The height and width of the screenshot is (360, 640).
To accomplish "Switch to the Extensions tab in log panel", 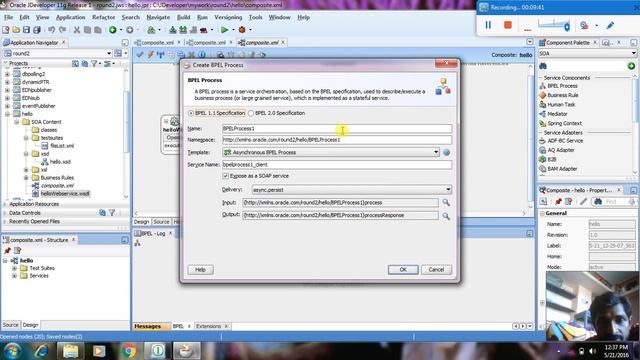I will coord(208,327).
